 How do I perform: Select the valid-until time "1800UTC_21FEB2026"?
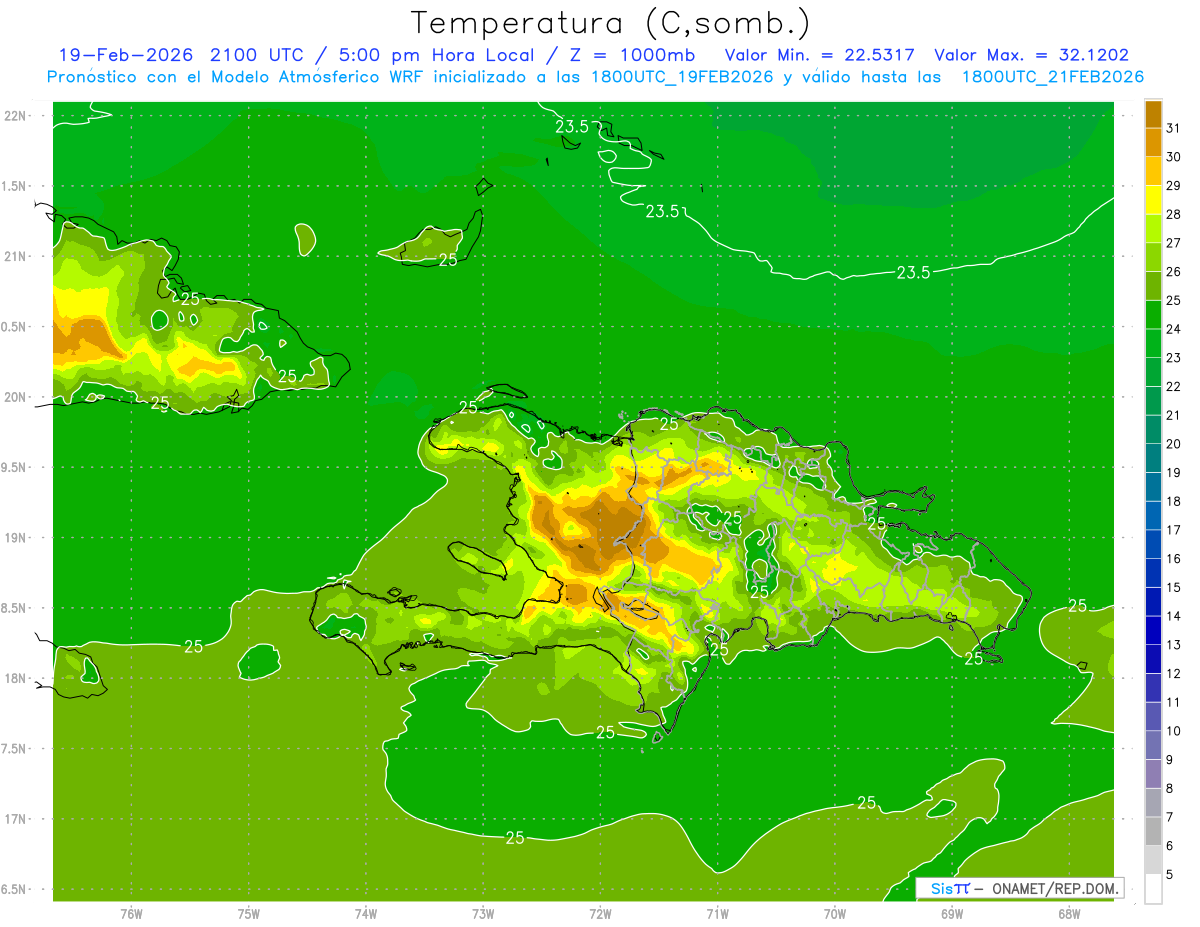click(1053, 77)
